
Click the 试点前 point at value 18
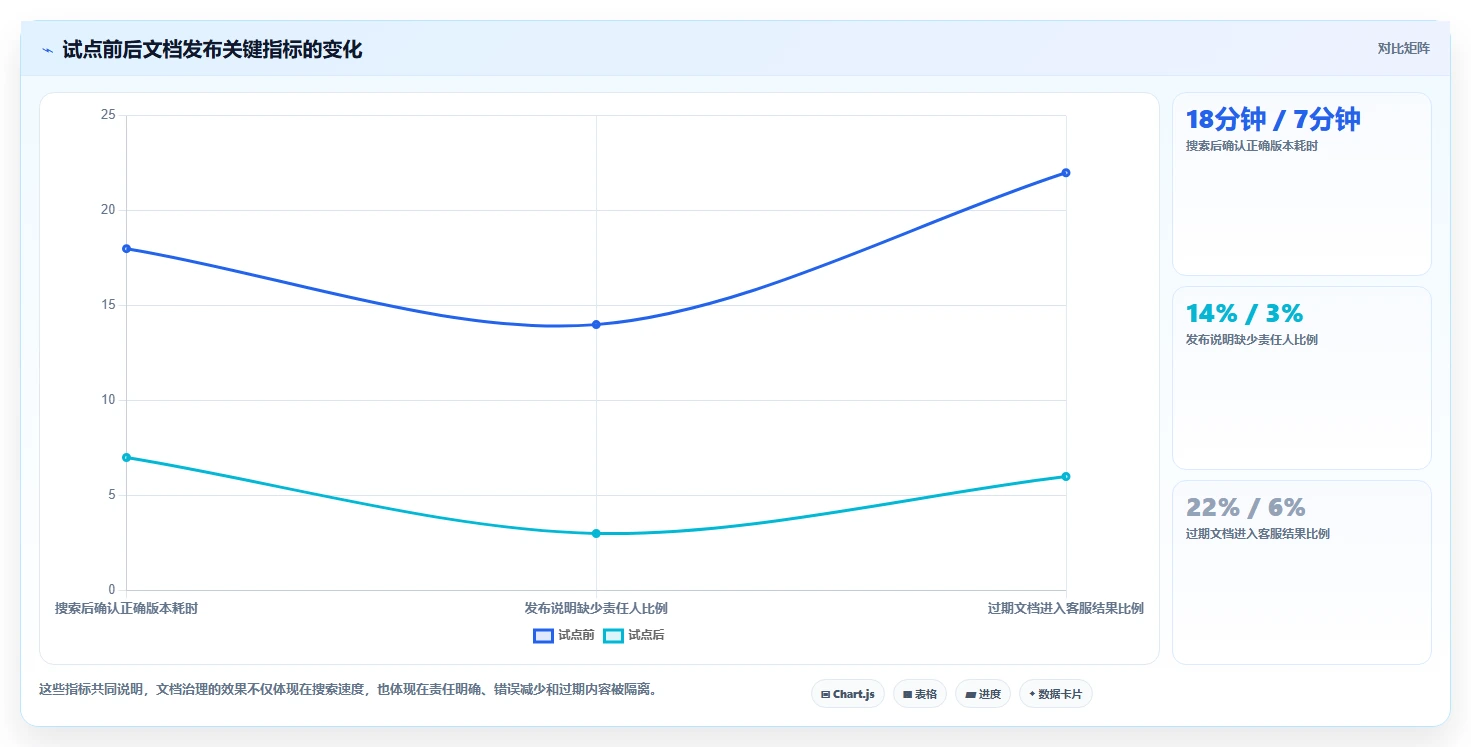coord(126,249)
